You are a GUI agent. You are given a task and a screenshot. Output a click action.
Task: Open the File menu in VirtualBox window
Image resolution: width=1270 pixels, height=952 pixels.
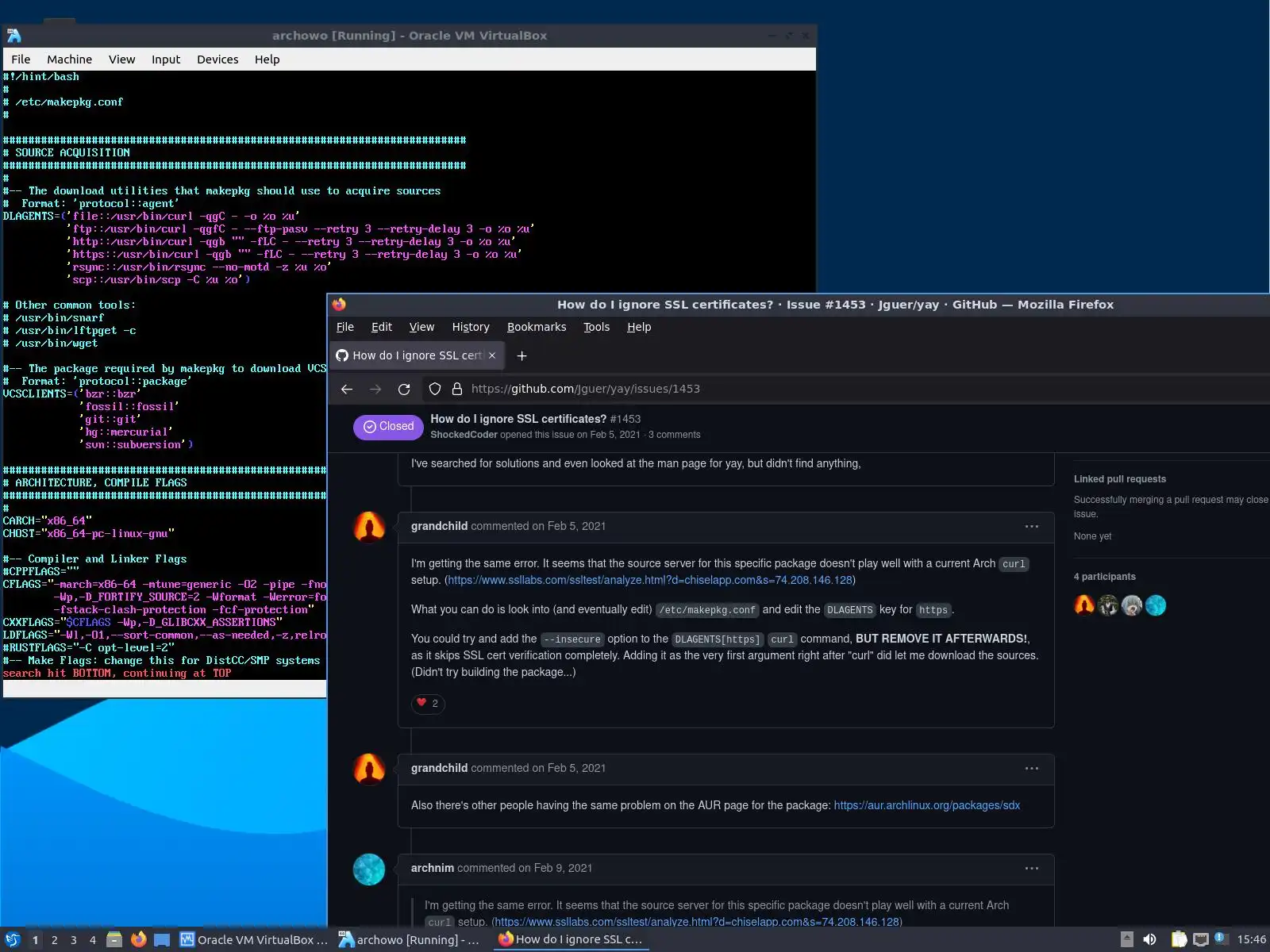click(21, 59)
